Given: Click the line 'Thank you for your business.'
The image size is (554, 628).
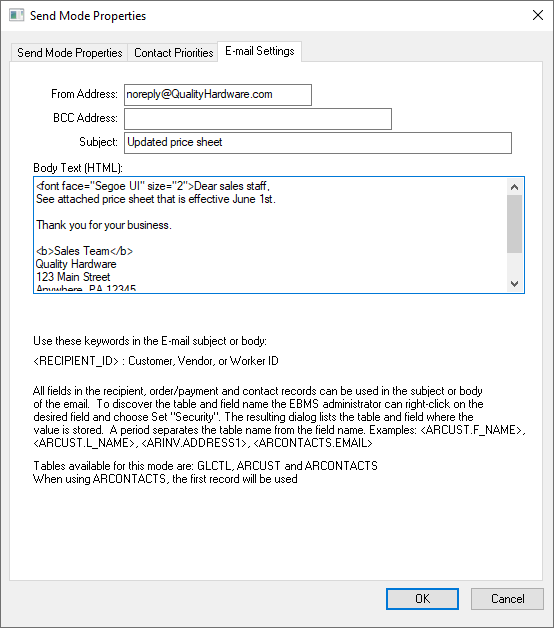Looking at the screenshot, I should point(104,225).
